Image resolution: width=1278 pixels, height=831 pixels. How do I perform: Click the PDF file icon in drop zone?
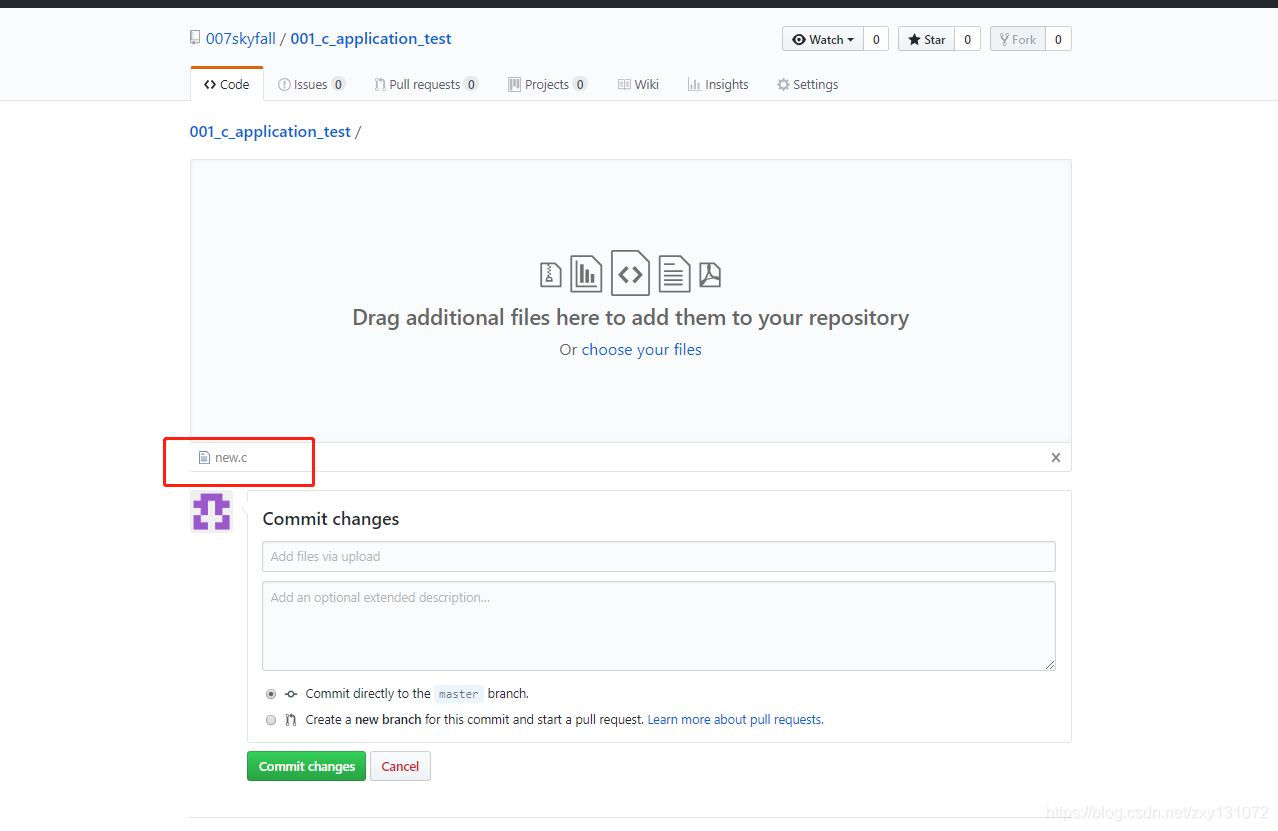coord(710,274)
